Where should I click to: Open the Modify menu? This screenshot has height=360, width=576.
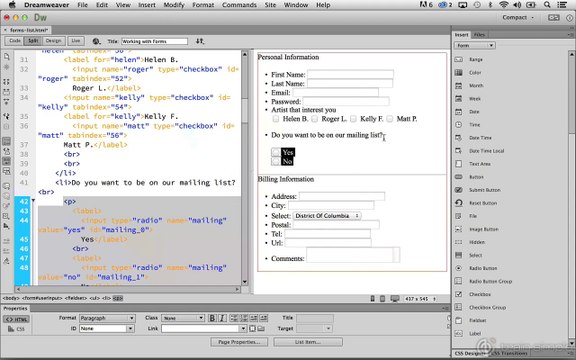tap(174, 5)
